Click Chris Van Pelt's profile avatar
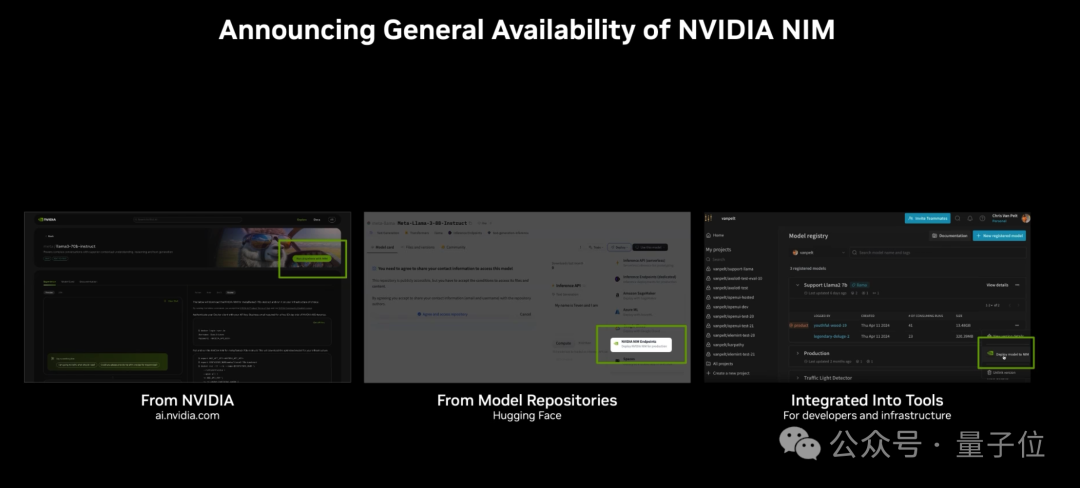1080x488 pixels. pyautogui.click(x=1025, y=218)
